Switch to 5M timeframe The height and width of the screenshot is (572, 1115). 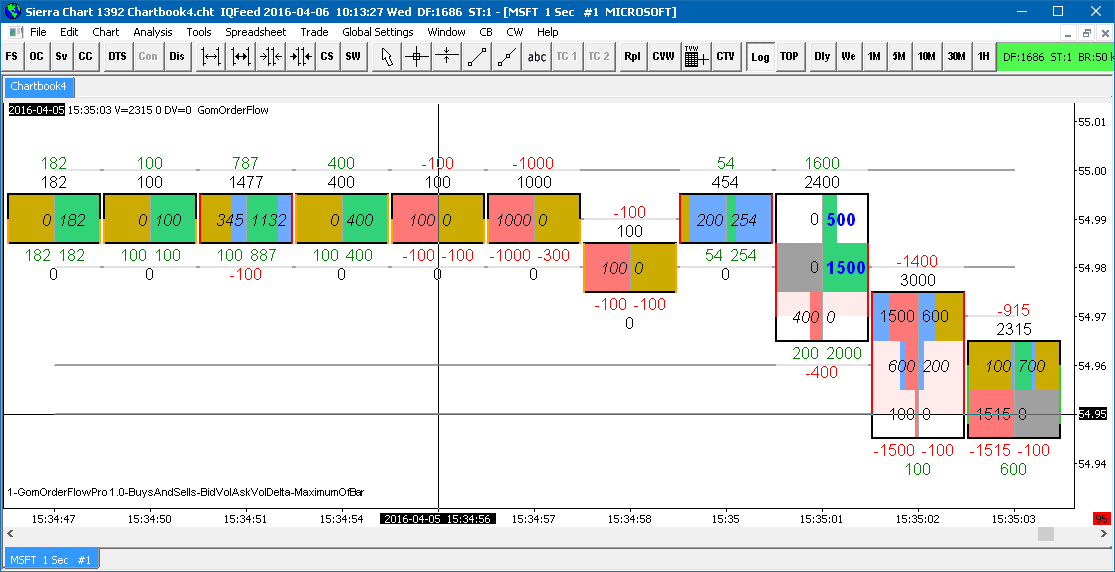pyautogui.click(x=899, y=57)
